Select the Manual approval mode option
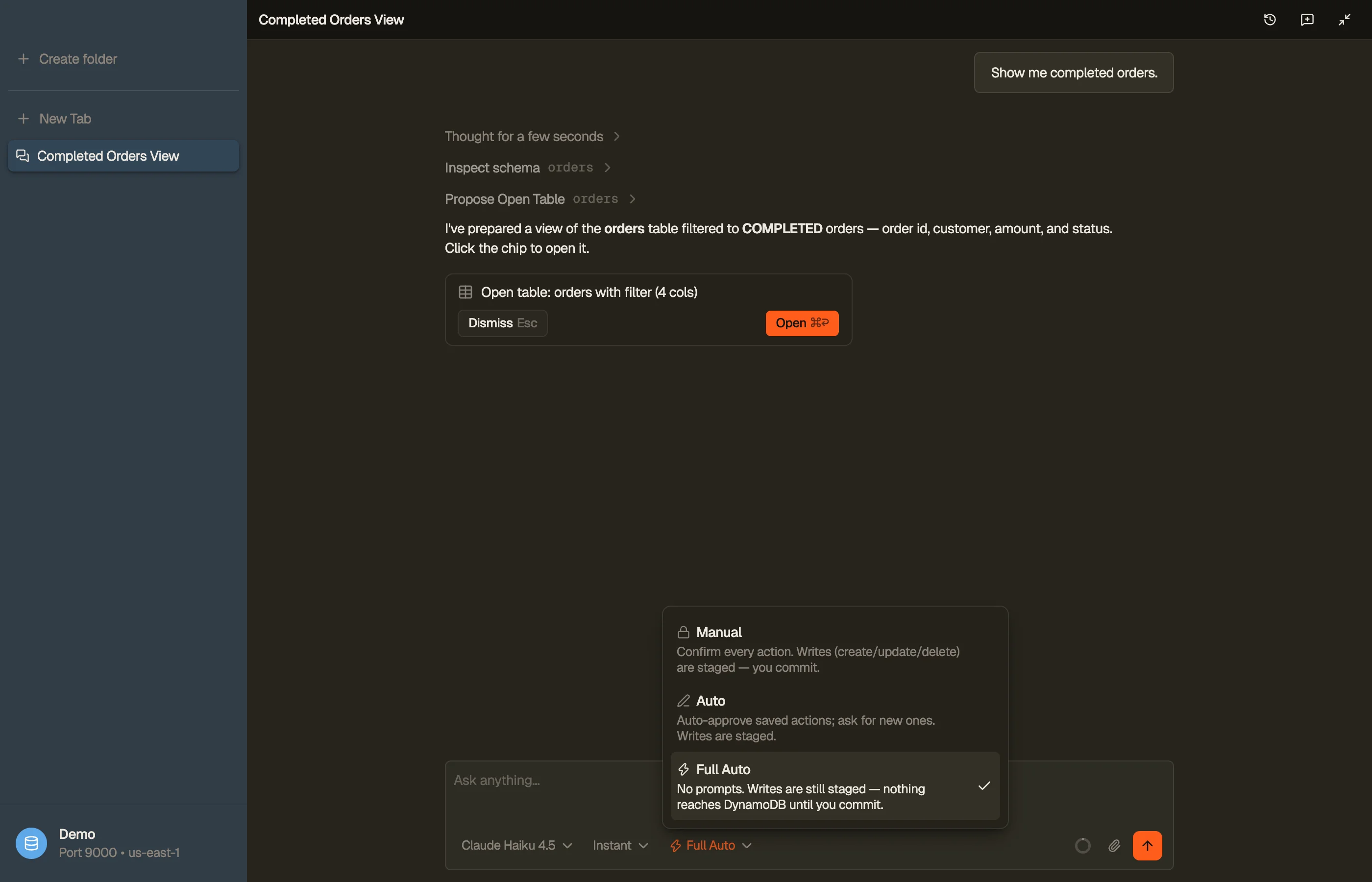This screenshot has height=882, width=1372. (835, 649)
